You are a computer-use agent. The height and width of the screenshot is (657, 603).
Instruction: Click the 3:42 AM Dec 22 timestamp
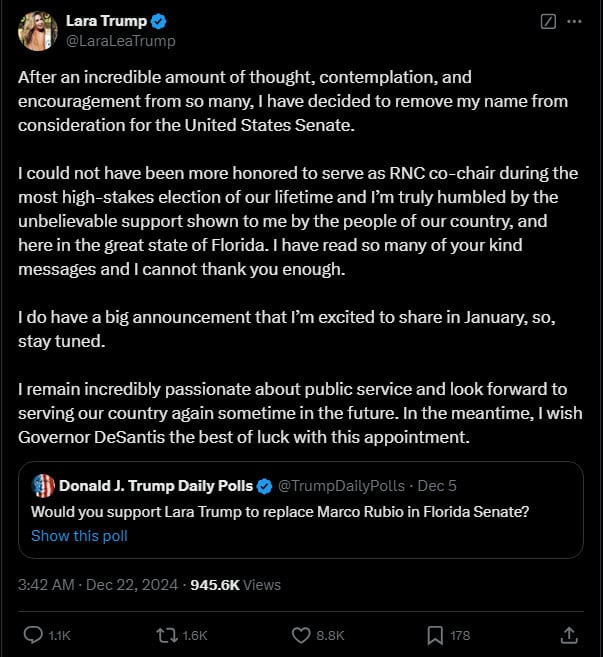[x=100, y=584]
